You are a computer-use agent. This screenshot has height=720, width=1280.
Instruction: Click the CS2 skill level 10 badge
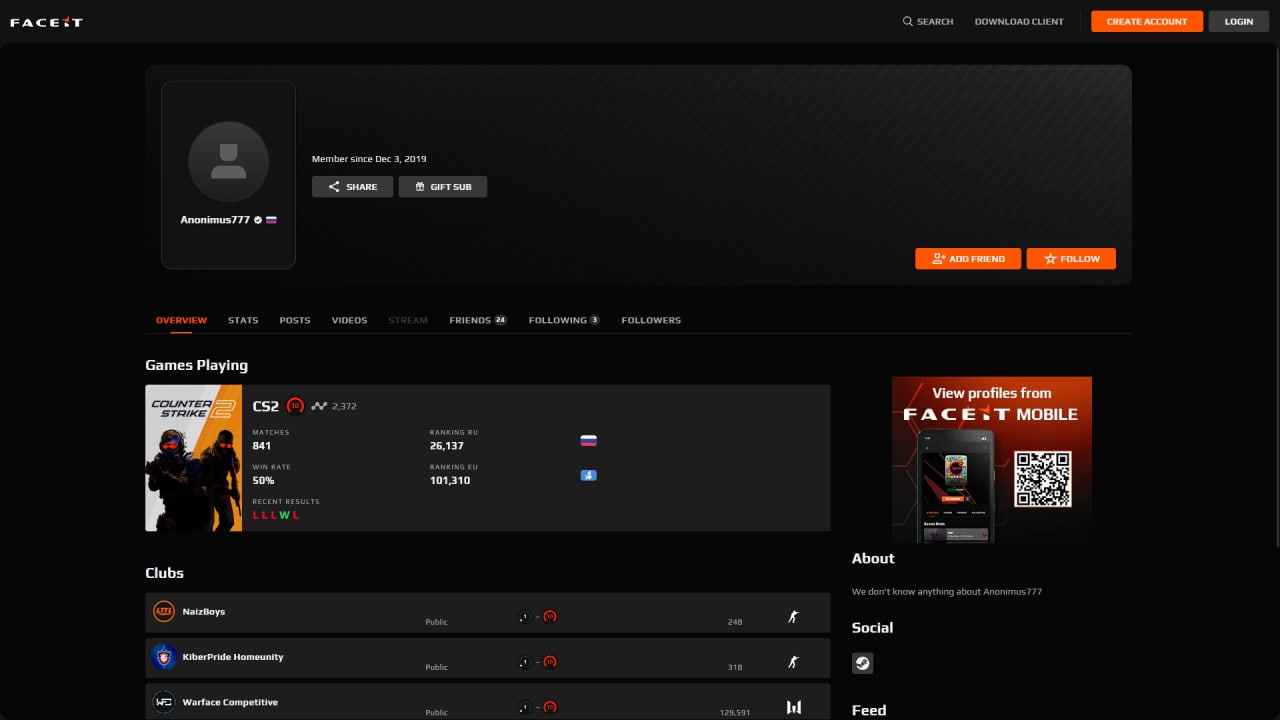(x=295, y=405)
